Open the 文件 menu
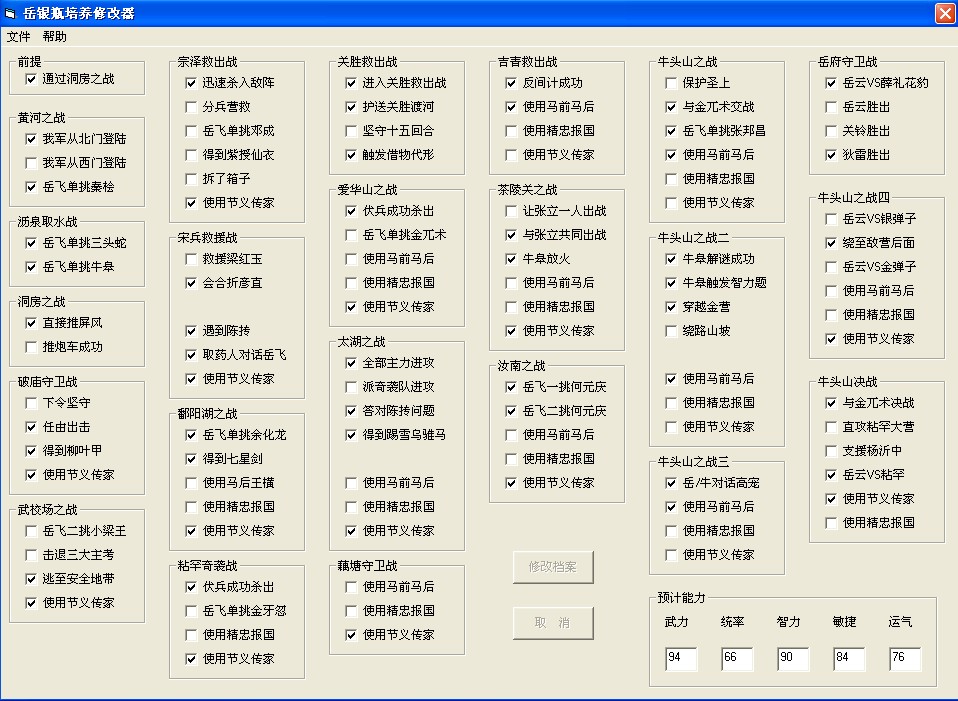 pyautogui.click(x=19, y=37)
